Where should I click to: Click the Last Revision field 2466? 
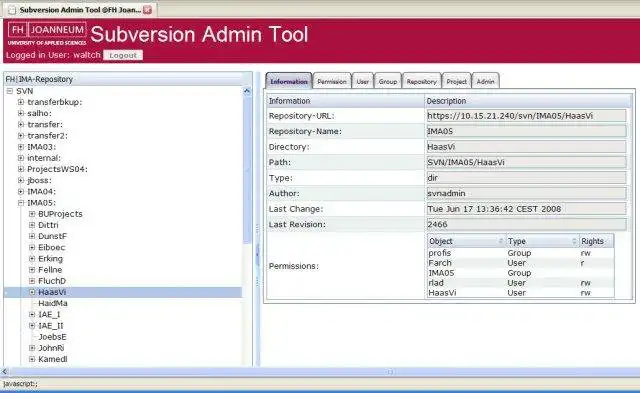[x=526, y=224]
